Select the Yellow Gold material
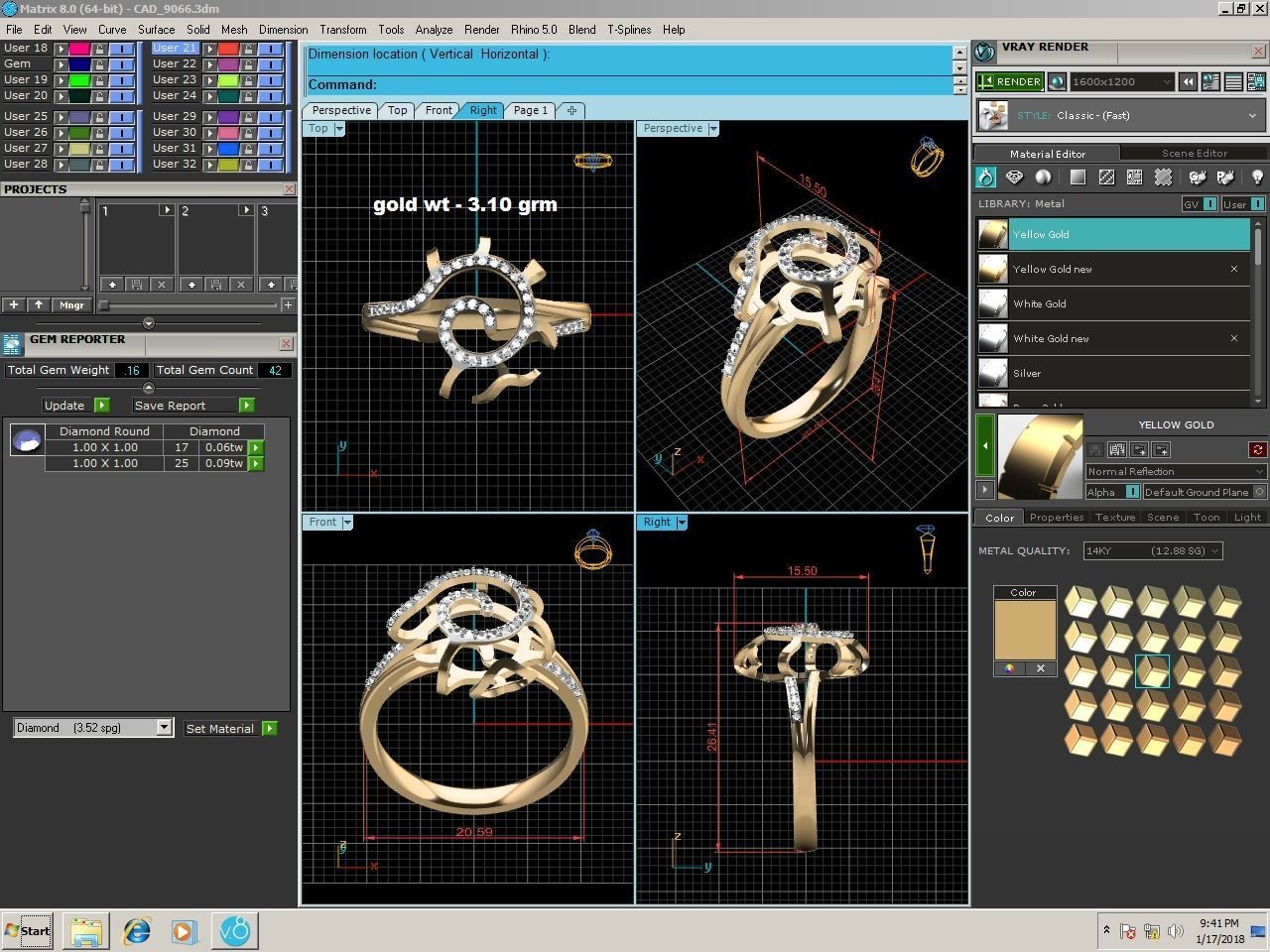Screen dimensions: 1270x952 click(1113, 234)
